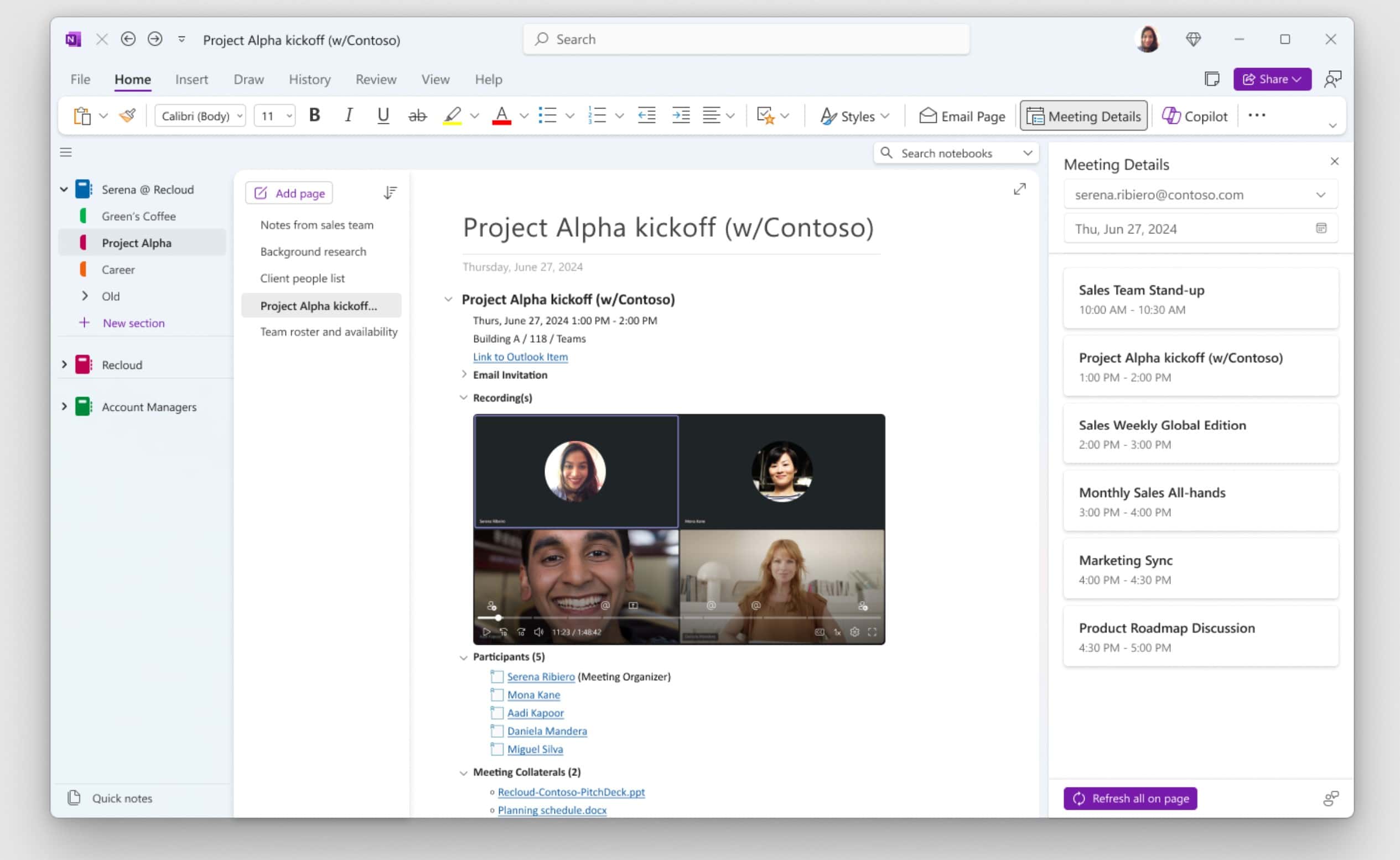Click the sort pages icon
Viewport: 1400px width, 860px height.
[x=390, y=193]
